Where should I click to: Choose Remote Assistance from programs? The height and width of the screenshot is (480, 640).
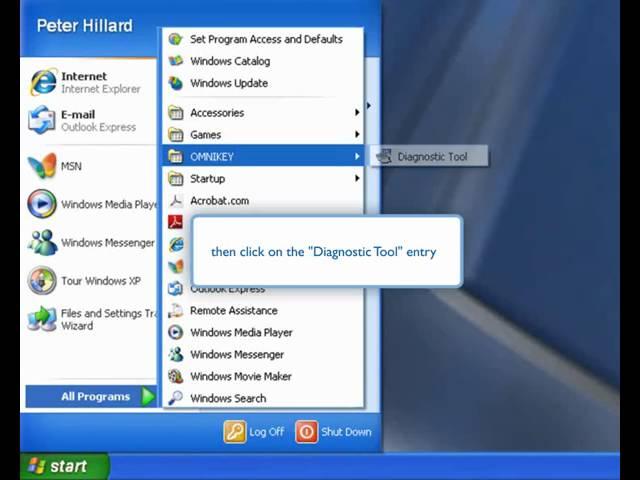[263, 311]
